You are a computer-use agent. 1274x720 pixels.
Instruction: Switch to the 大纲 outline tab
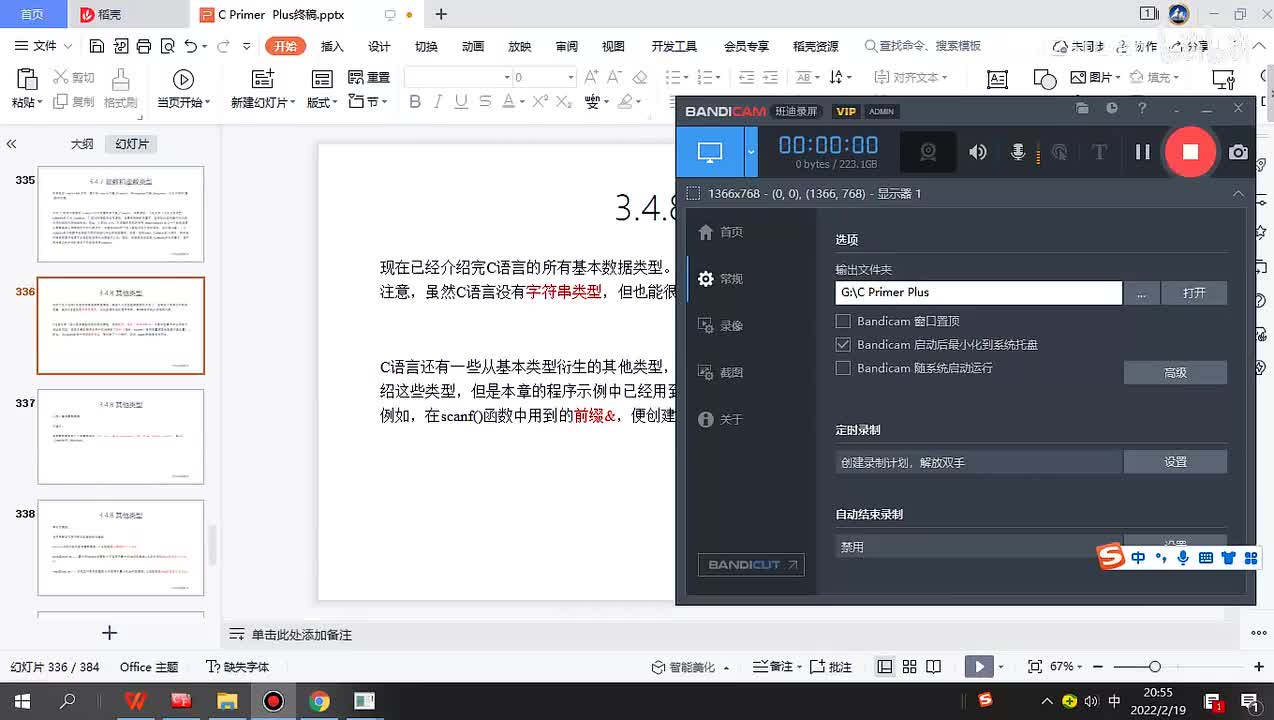pyautogui.click(x=82, y=144)
